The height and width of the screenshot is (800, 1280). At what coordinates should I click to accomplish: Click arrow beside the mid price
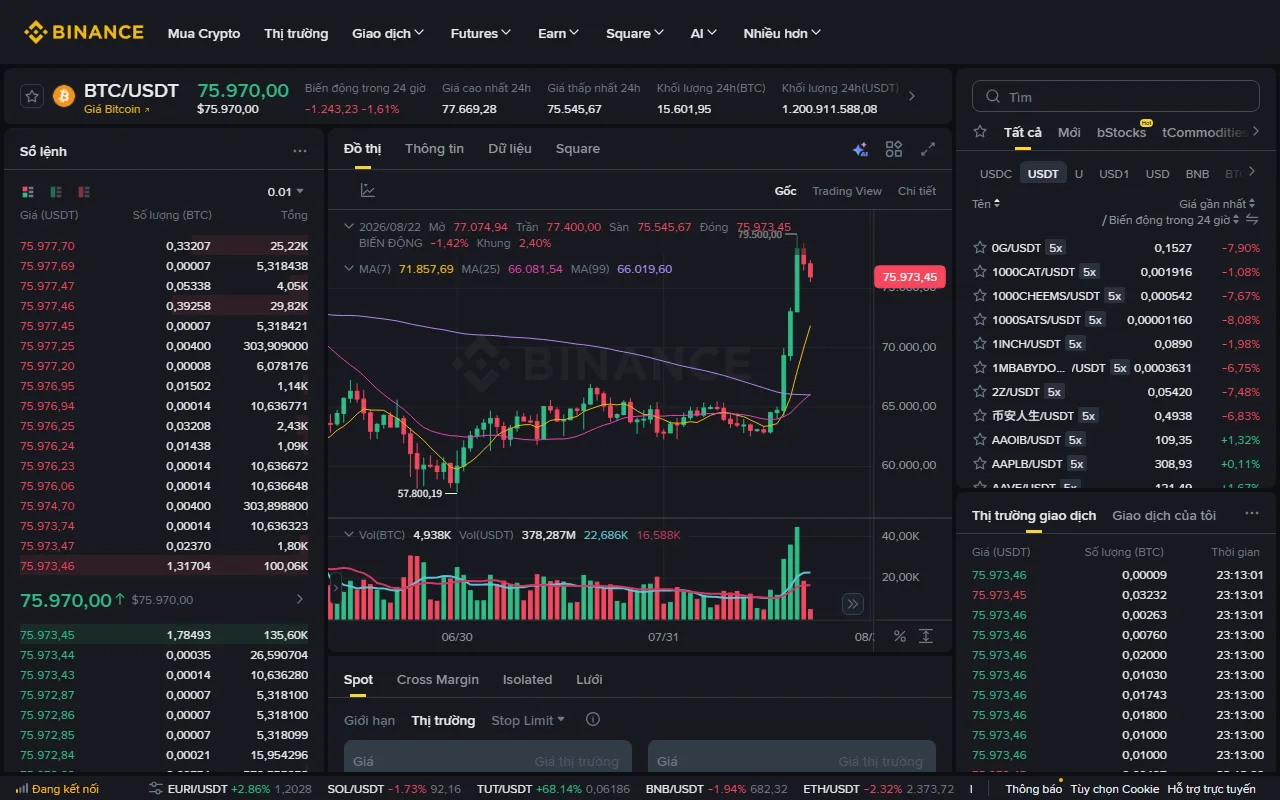pyautogui.click(x=299, y=600)
